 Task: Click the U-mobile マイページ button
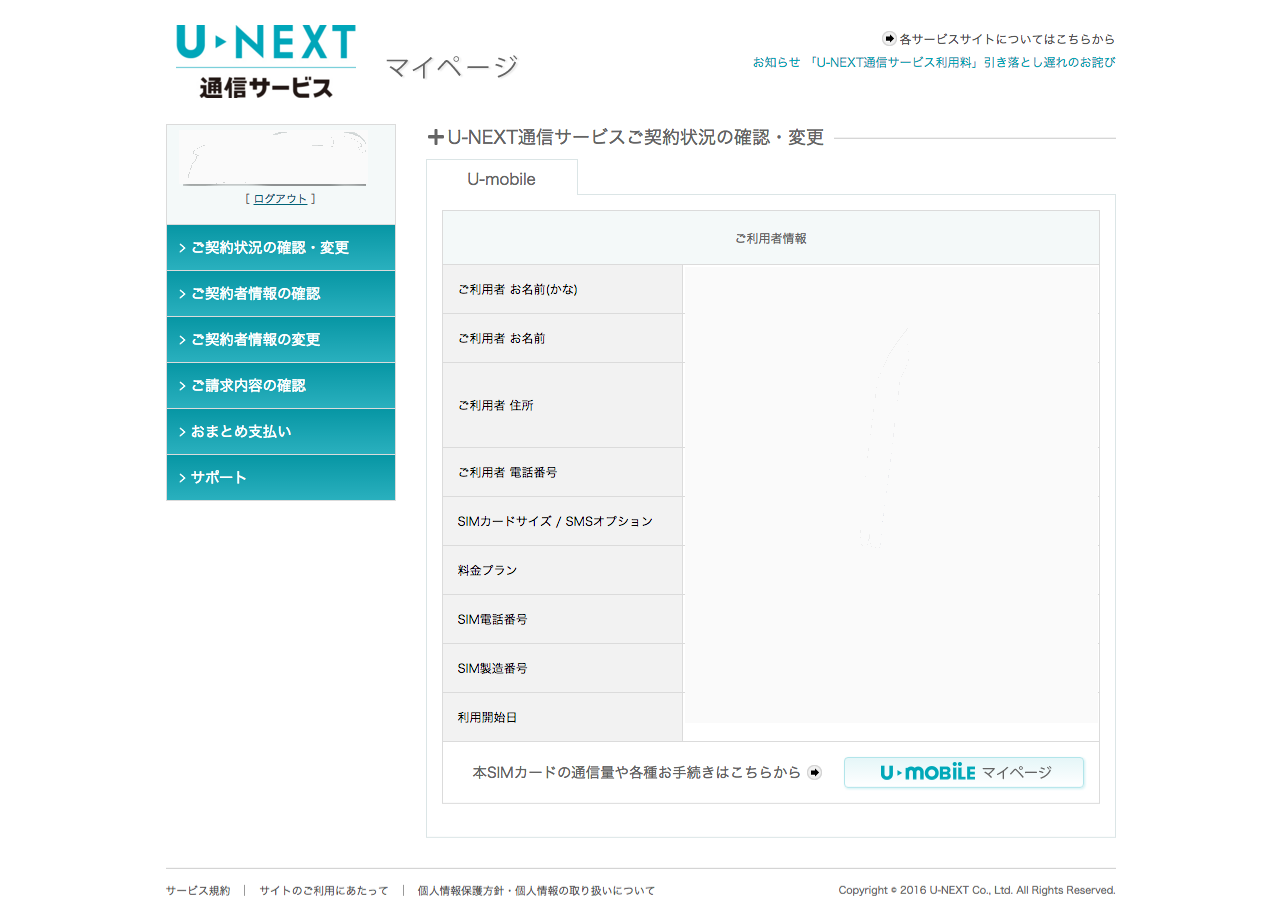(x=964, y=772)
